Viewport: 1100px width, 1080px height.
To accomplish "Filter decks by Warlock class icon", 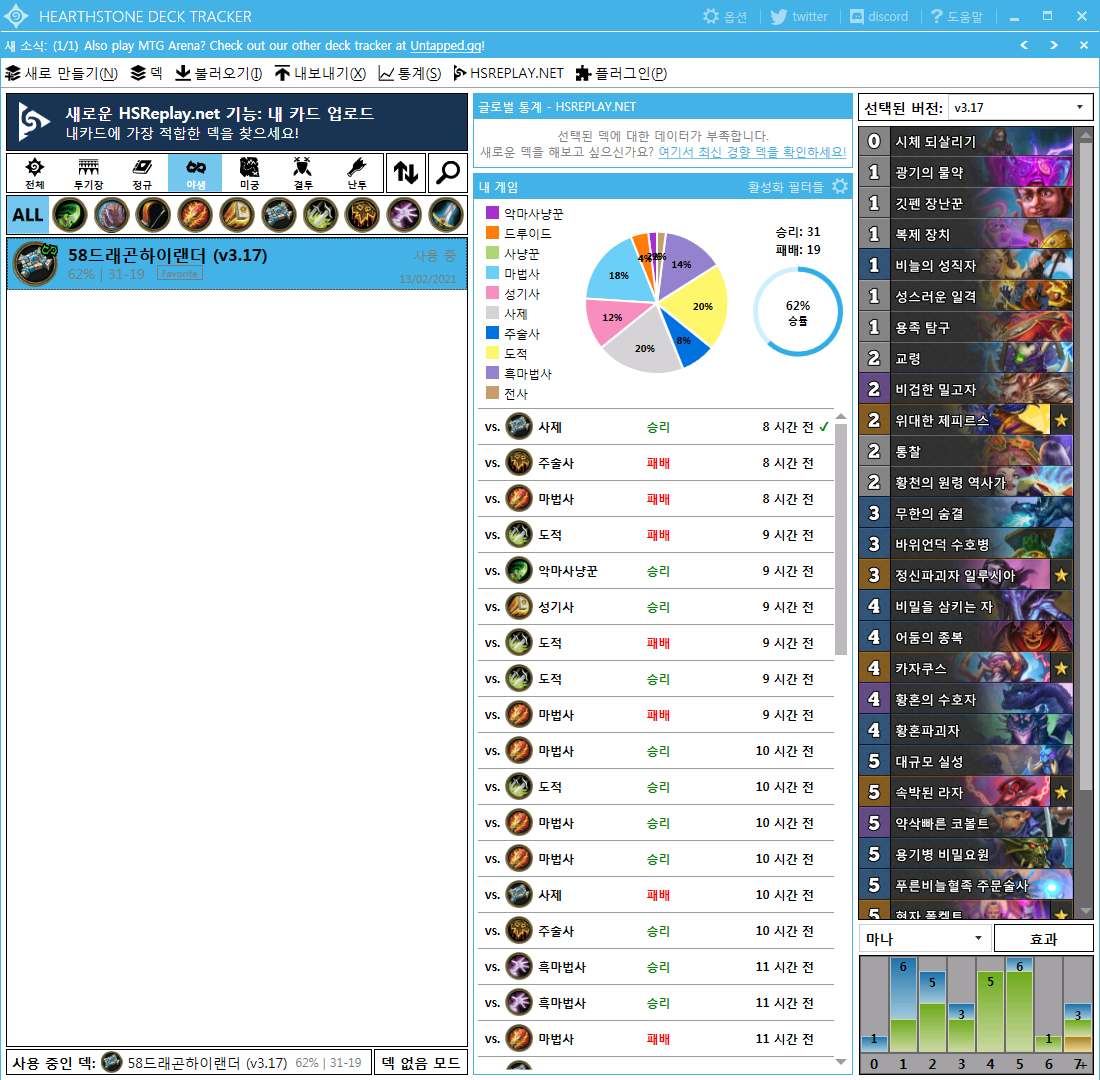I will (404, 215).
